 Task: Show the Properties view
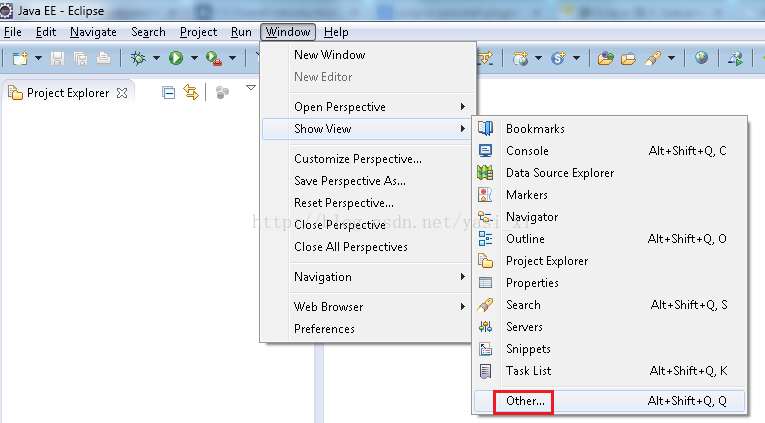pyautogui.click(x=609, y=283)
